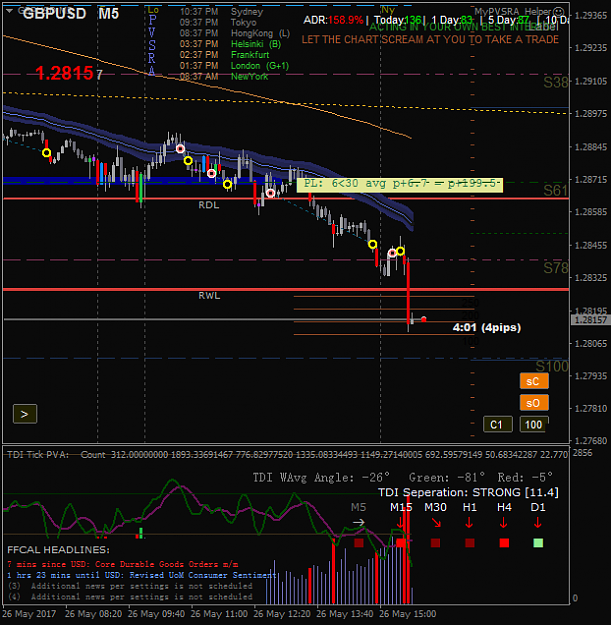Viewport: 611px width, 625px height.
Task: Click the HongKong (L) session row
Action: coord(235,33)
